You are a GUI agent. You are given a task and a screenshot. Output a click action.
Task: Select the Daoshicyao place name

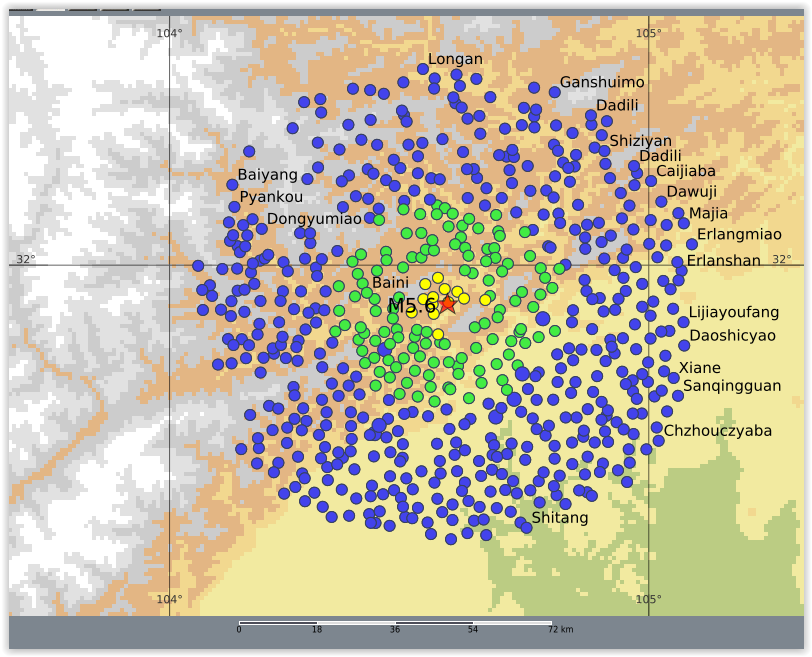pyautogui.click(x=732, y=335)
